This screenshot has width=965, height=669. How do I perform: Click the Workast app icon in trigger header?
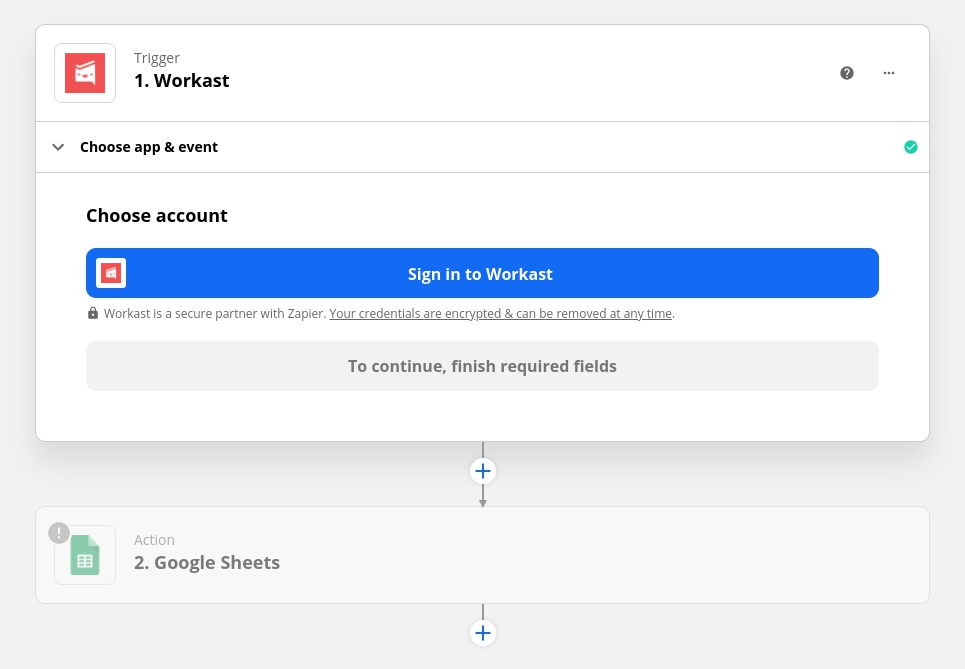point(85,73)
